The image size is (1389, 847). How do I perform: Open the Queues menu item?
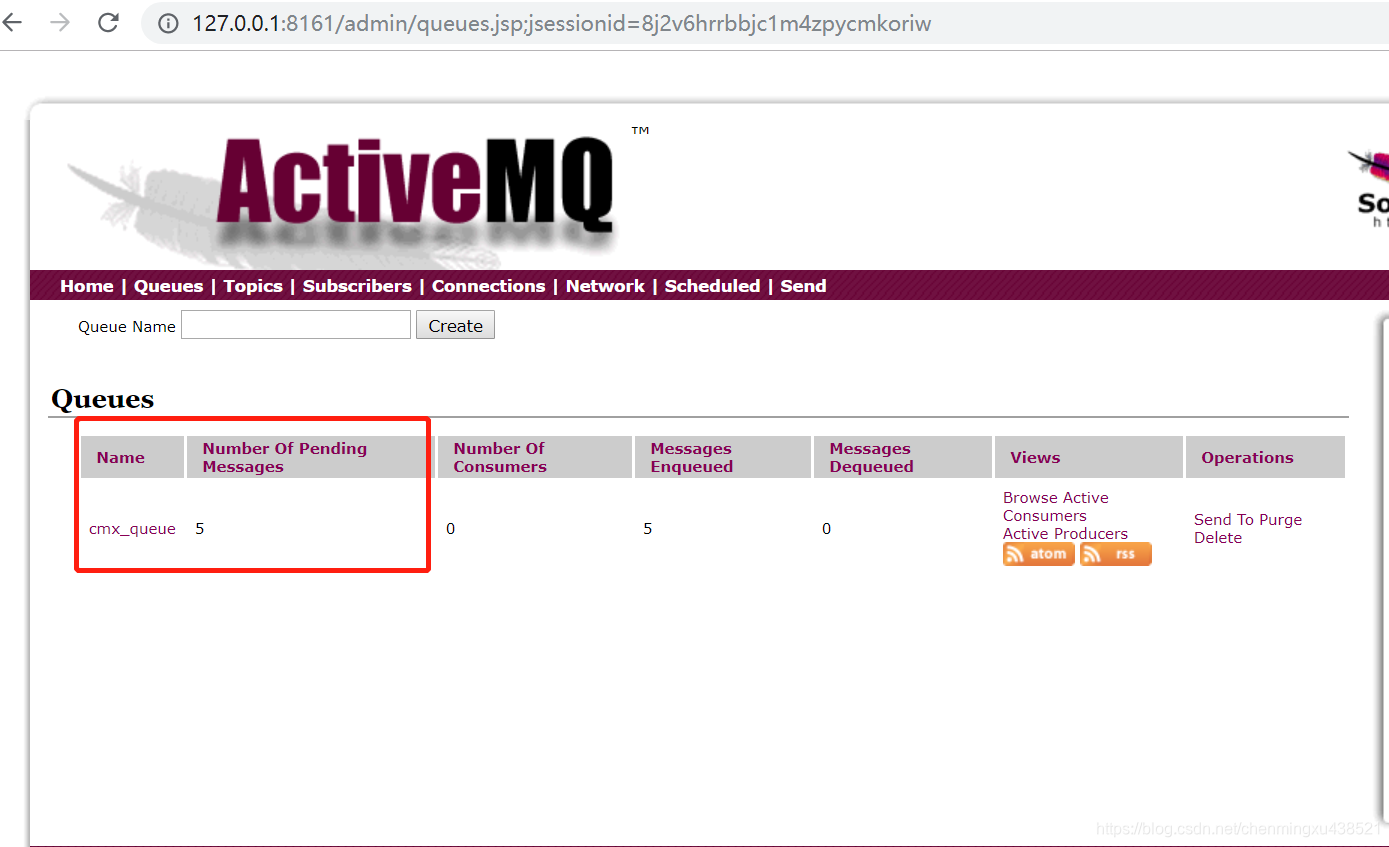168,286
